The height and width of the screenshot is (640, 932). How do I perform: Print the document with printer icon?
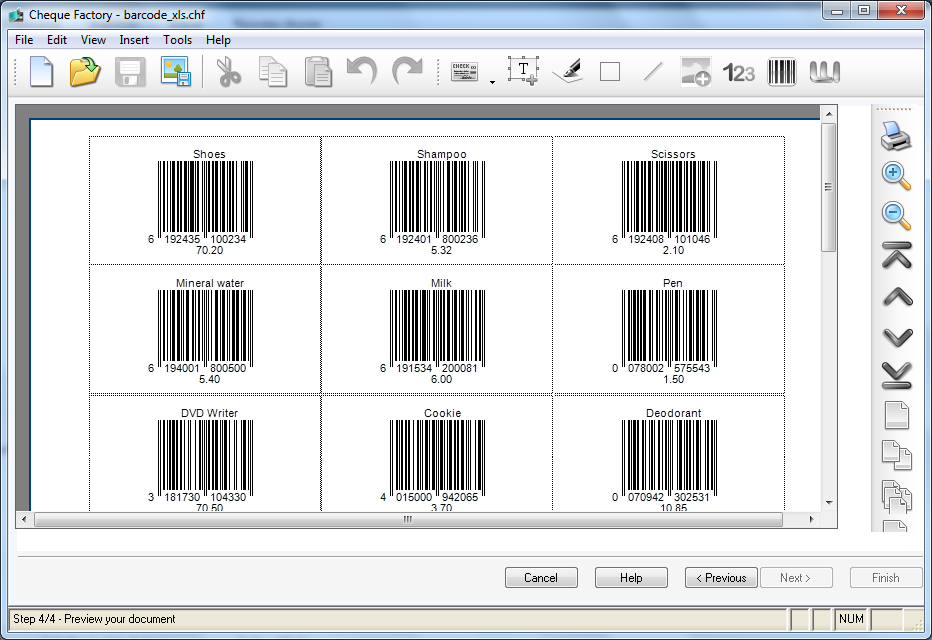(896, 135)
